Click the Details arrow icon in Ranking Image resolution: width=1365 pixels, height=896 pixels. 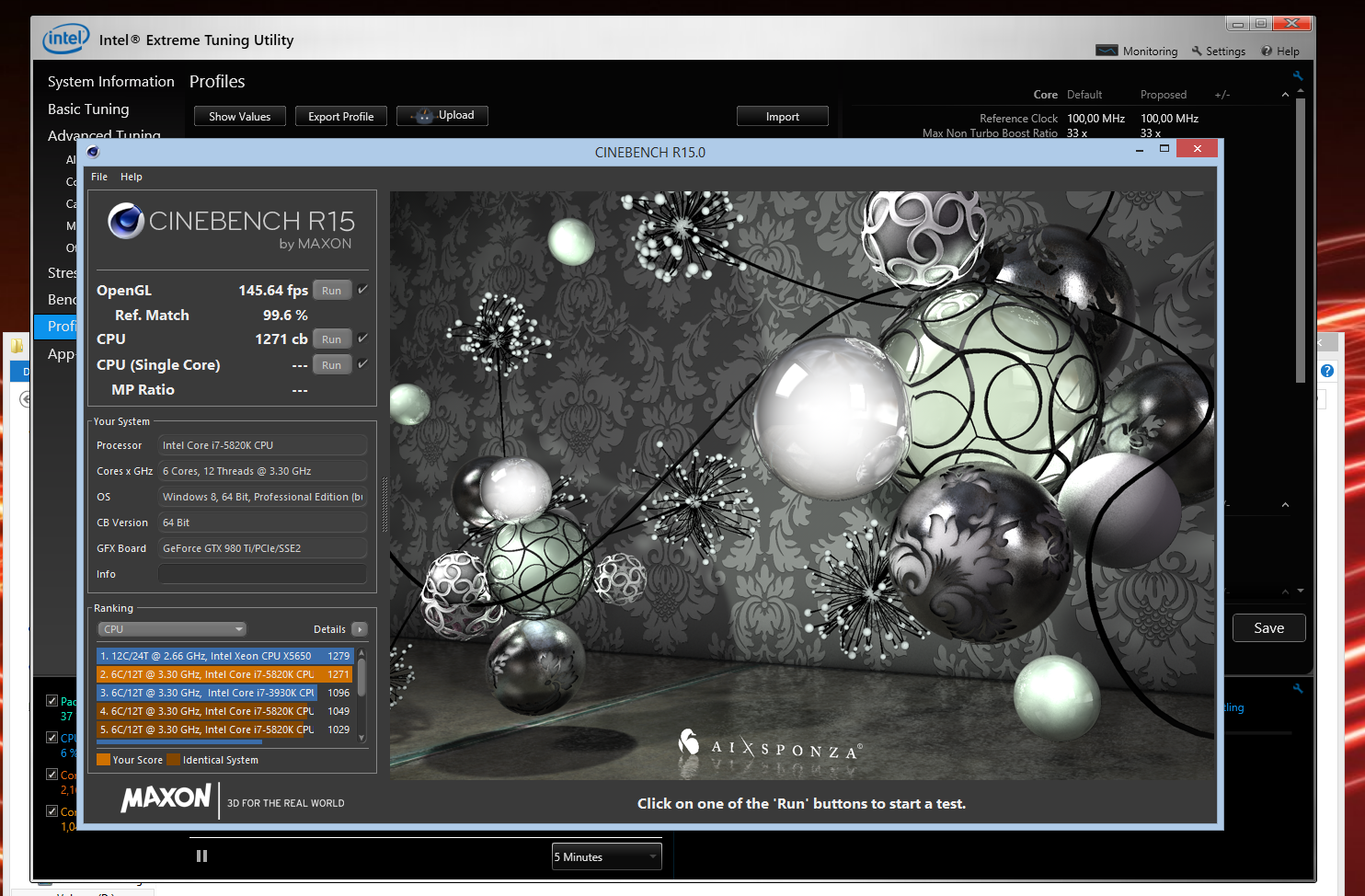tap(360, 629)
